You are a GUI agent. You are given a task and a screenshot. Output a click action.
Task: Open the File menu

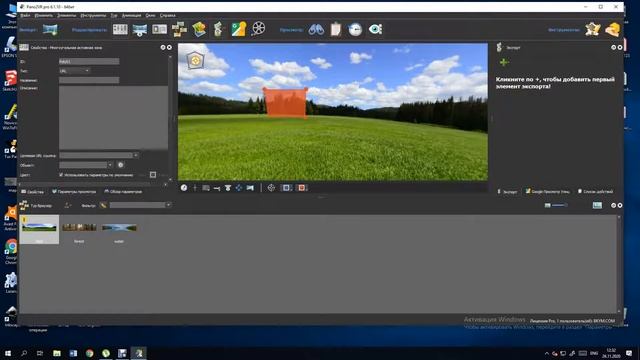[25, 16]
